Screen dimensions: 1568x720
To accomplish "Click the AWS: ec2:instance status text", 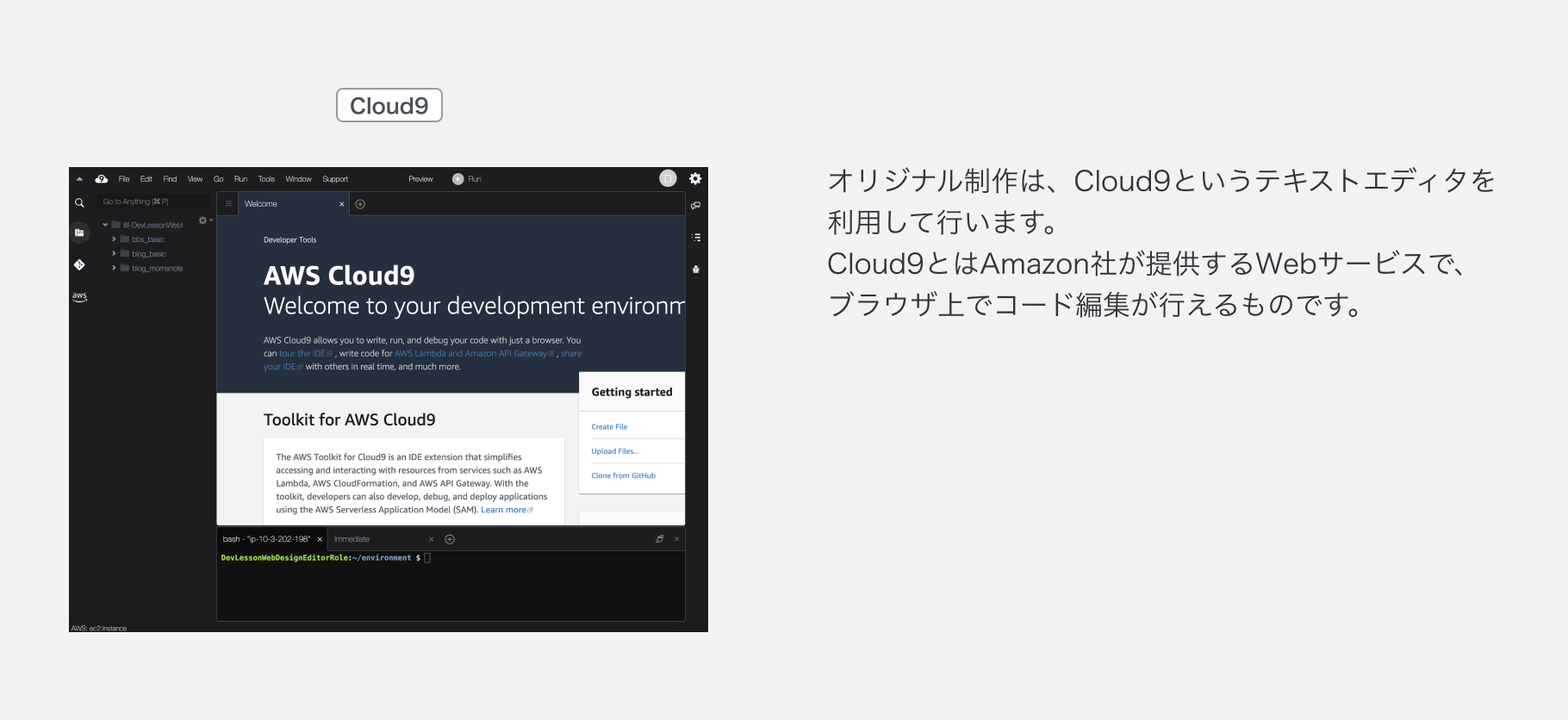I will 99,628.
